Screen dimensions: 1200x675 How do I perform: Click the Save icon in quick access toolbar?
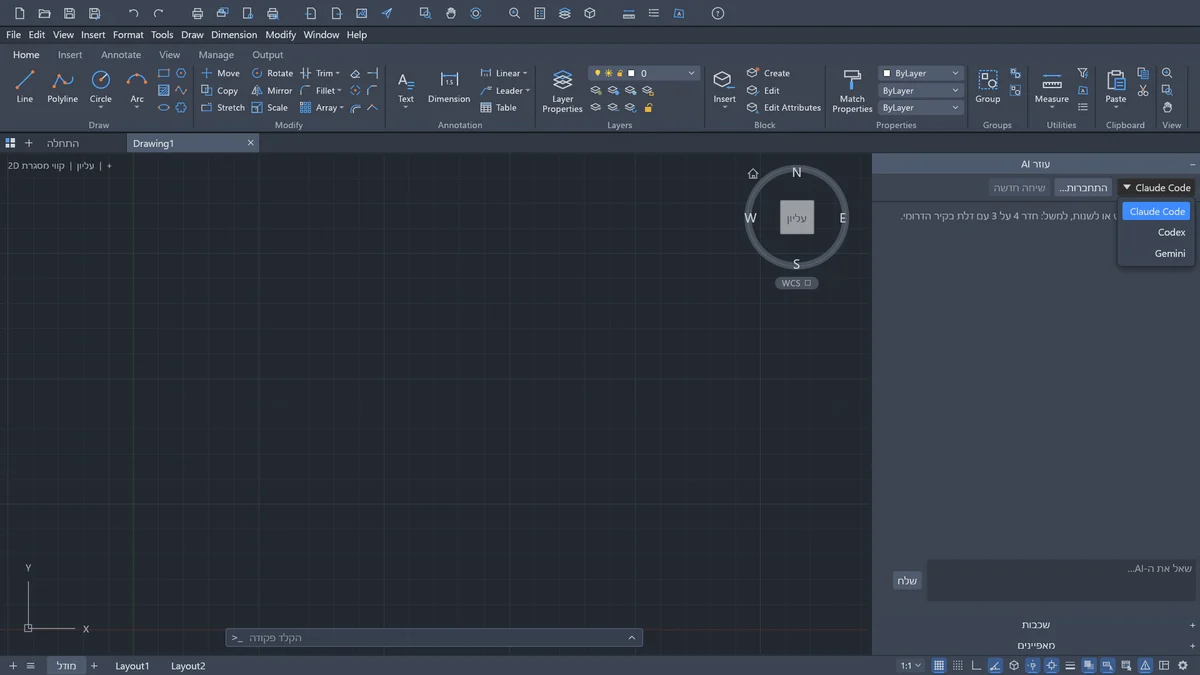coord(69,13)
